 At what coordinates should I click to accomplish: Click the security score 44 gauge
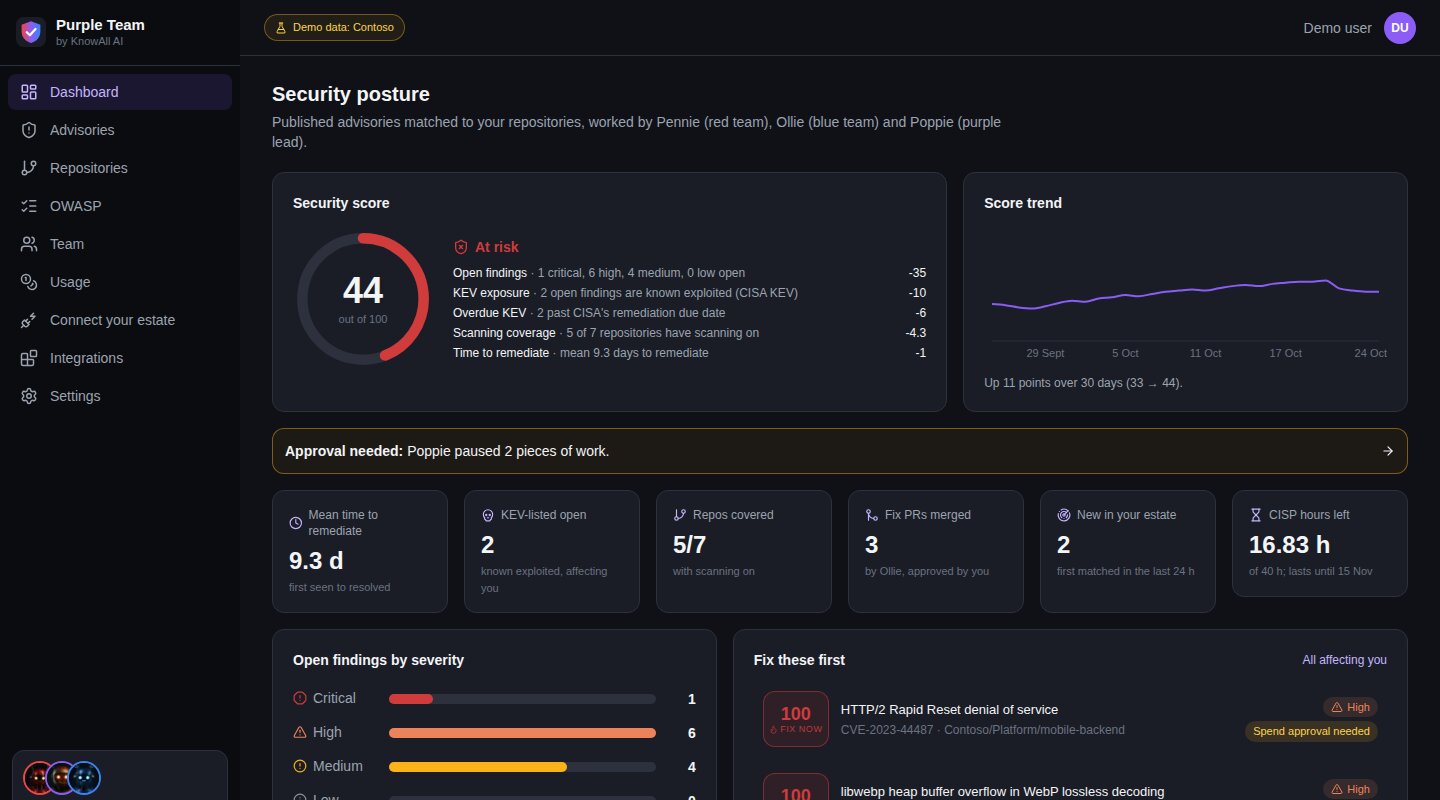[363, 298]
